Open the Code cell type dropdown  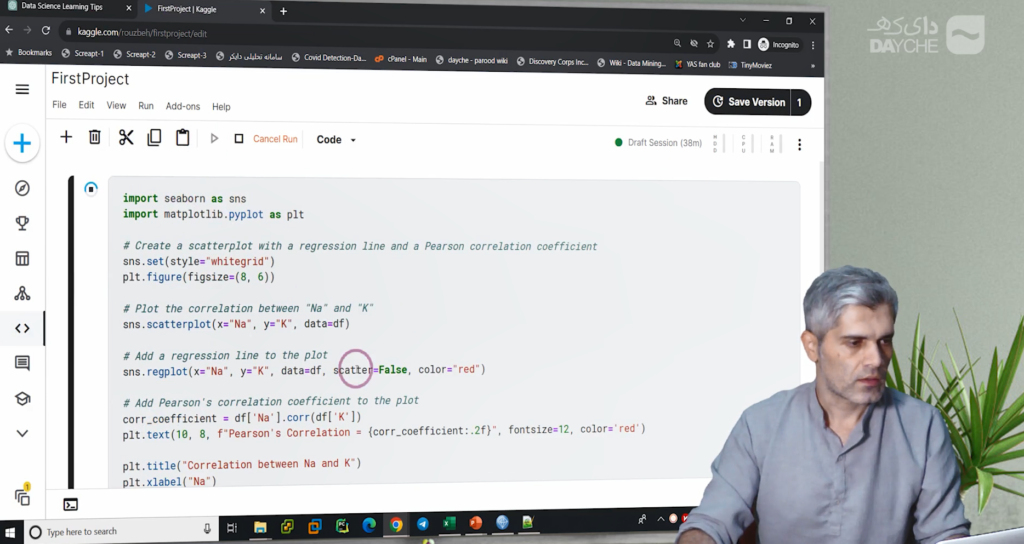[336, 140]
